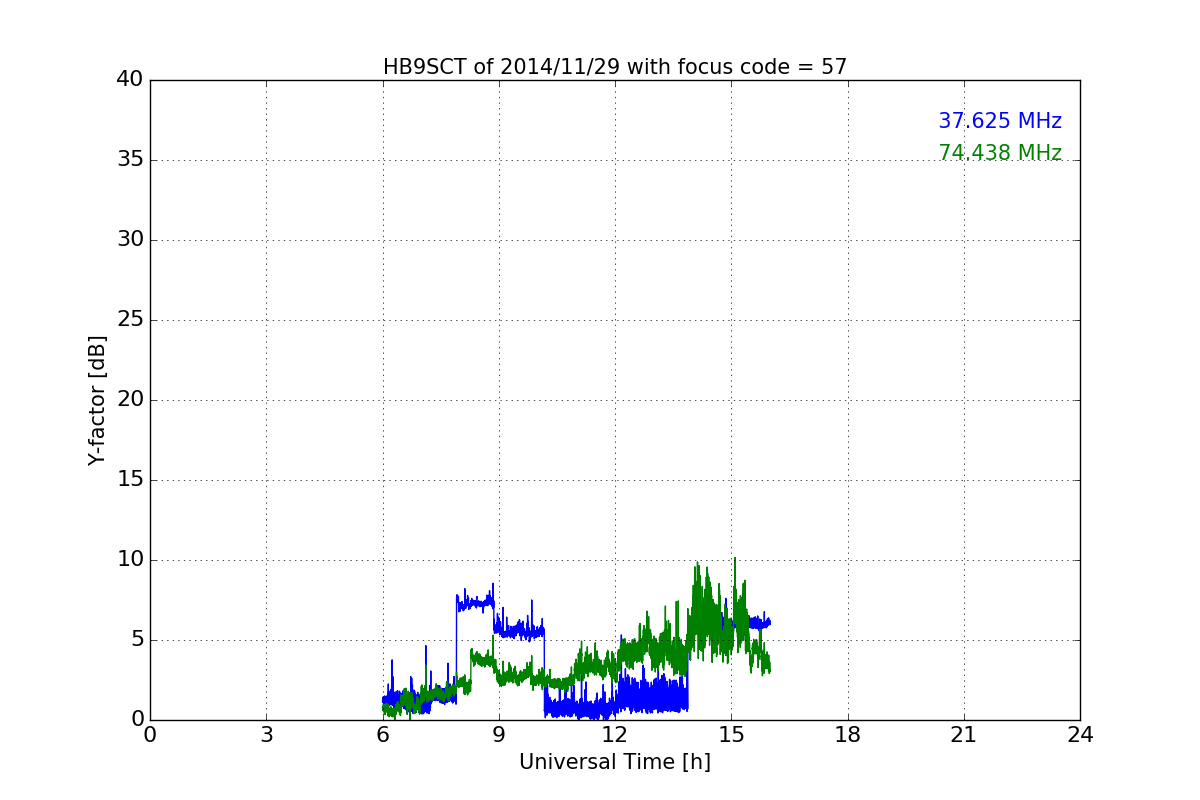Click the plot title 'HB9SCT of 2014/11/29 with focus code = 57'
The height and width of the screenshot is (800, 1200).
coord(615,67)
